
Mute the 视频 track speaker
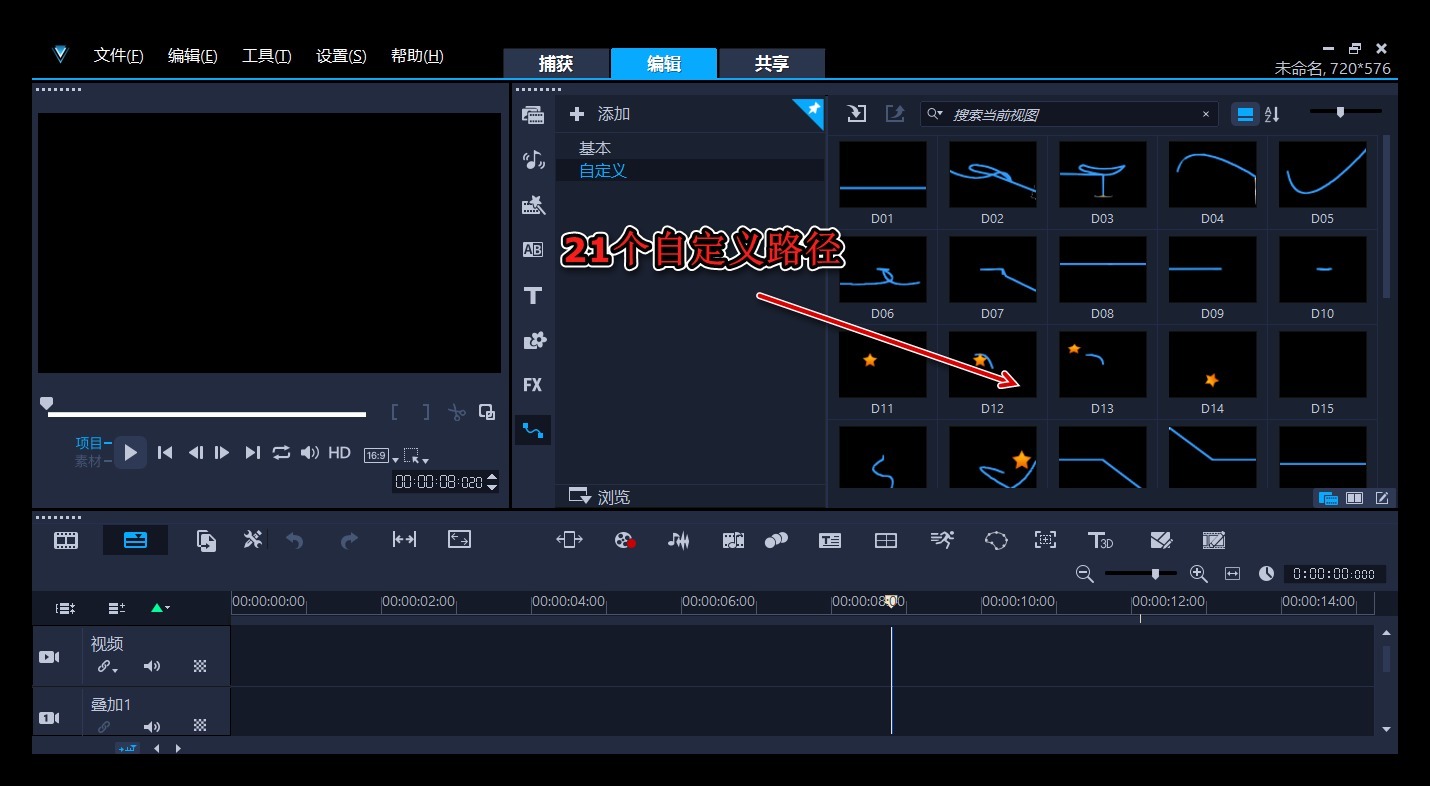pyautogui.click(x=151, y=666)
